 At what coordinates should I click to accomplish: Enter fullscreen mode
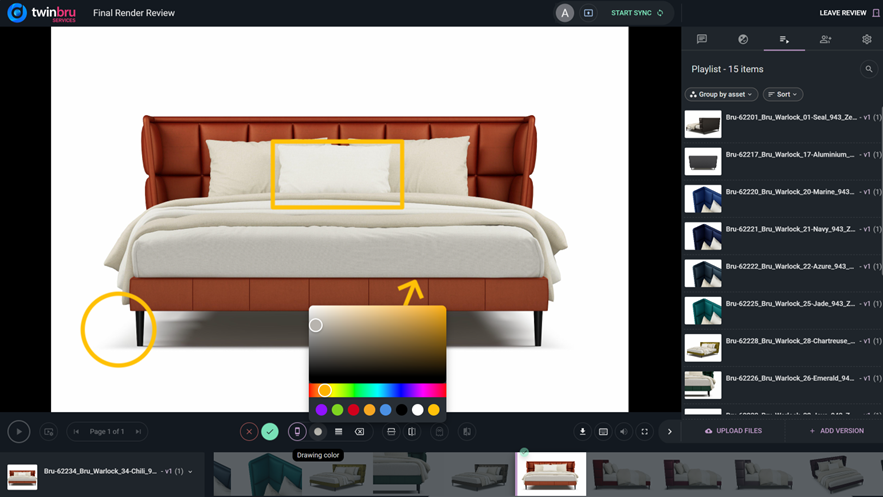(644, 432)
